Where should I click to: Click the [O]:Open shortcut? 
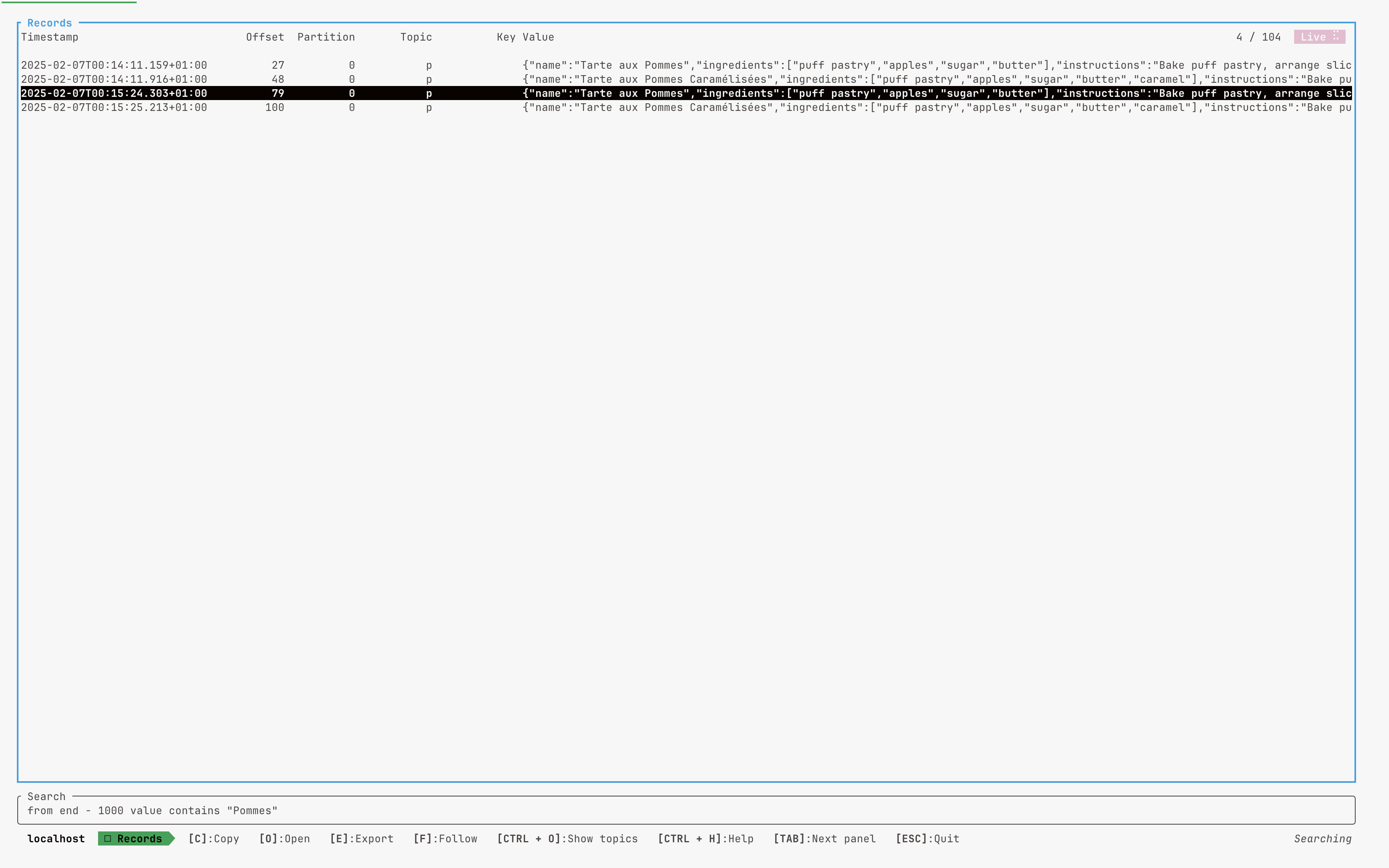pyautogui.click(x=284, y=839)
